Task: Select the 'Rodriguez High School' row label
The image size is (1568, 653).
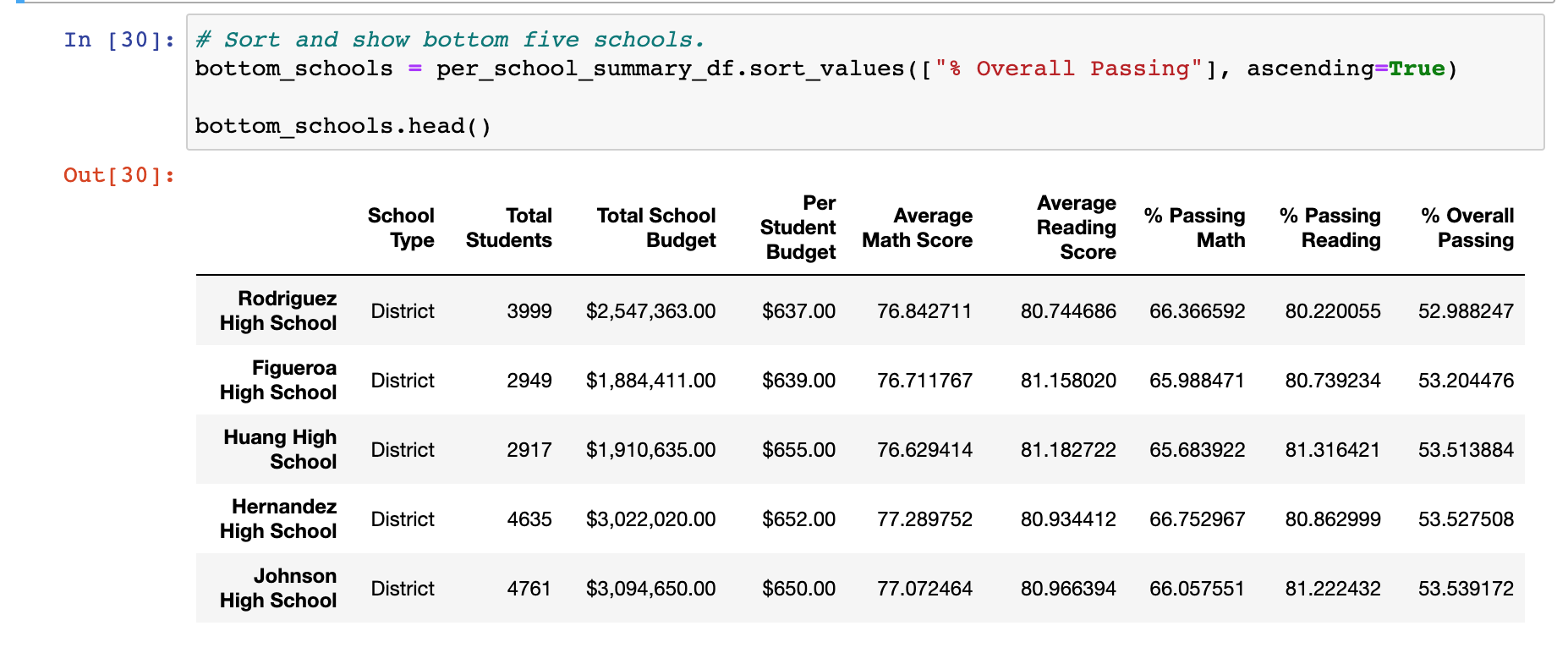Action: [278, 310]
